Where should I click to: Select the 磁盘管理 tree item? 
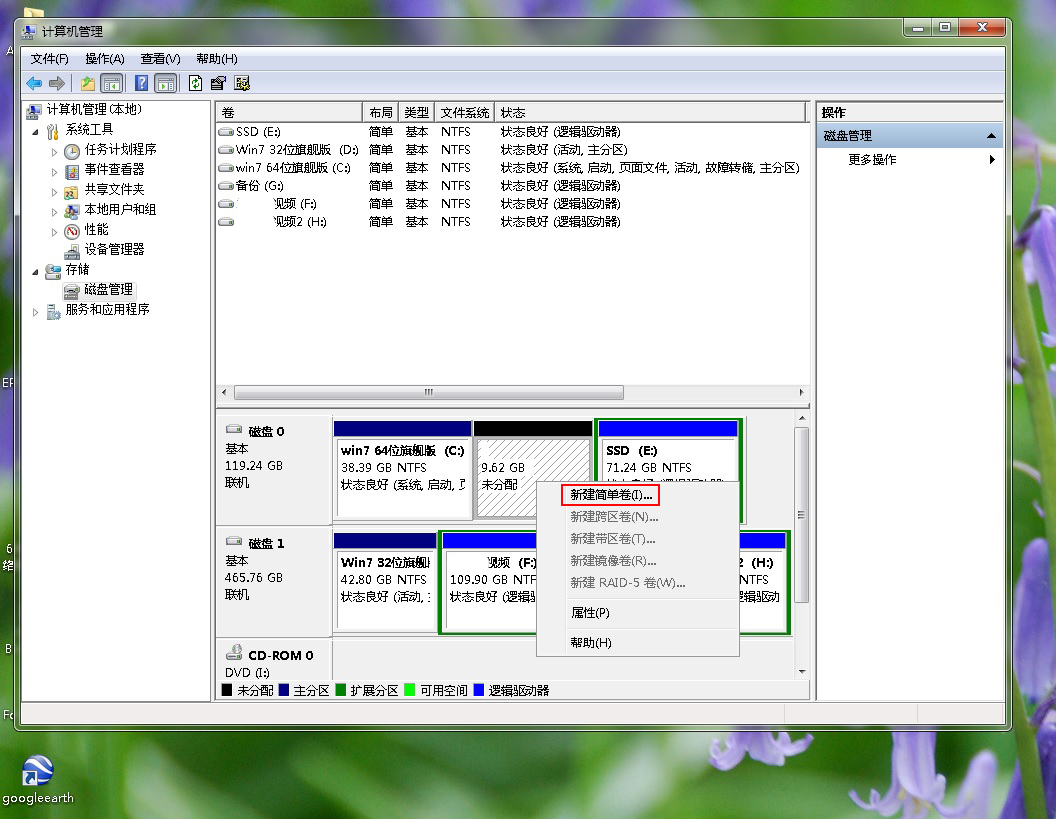107,290
